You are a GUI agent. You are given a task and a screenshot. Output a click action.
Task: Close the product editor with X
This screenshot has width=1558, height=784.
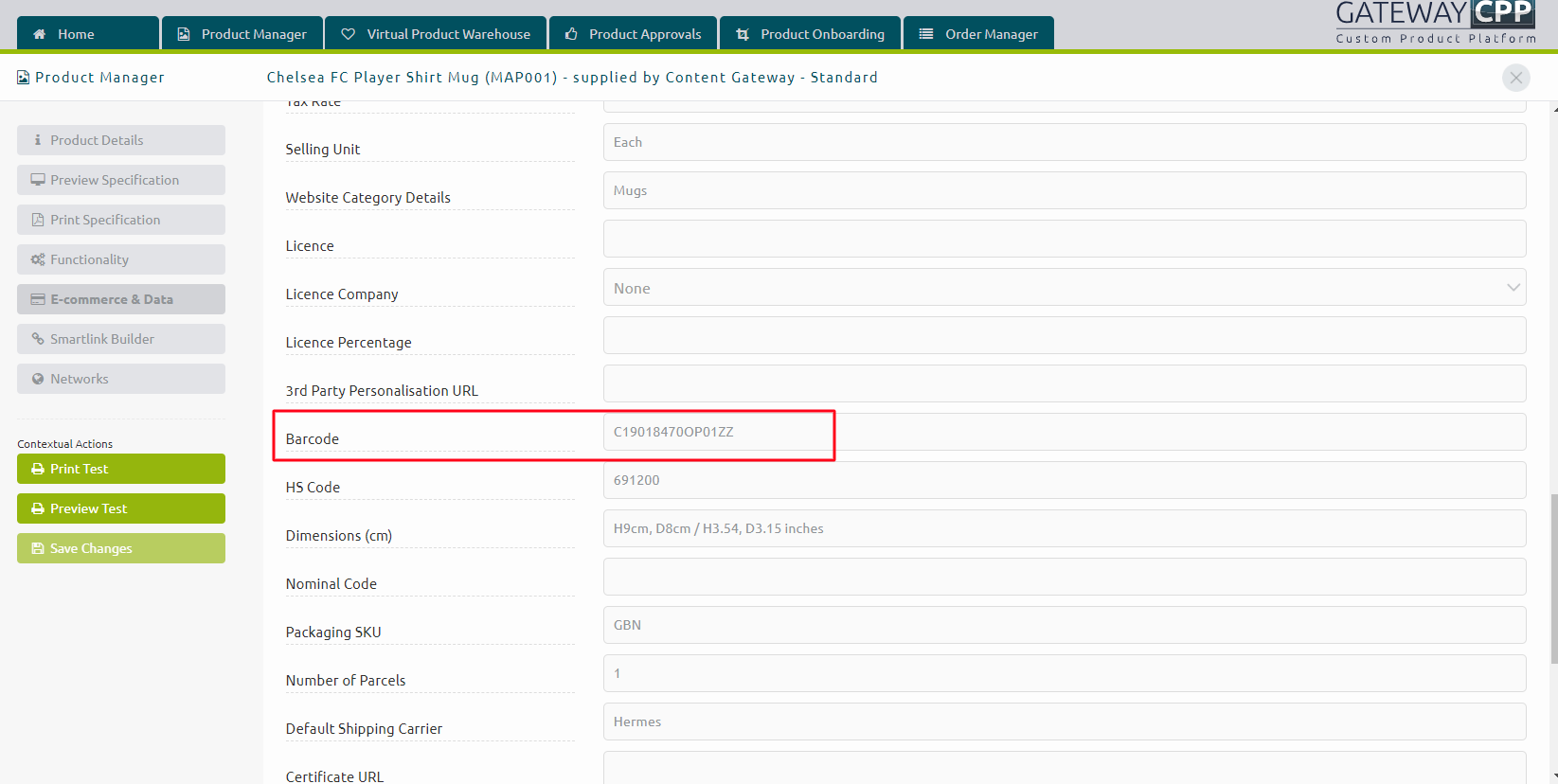[x=1516, y=78]
